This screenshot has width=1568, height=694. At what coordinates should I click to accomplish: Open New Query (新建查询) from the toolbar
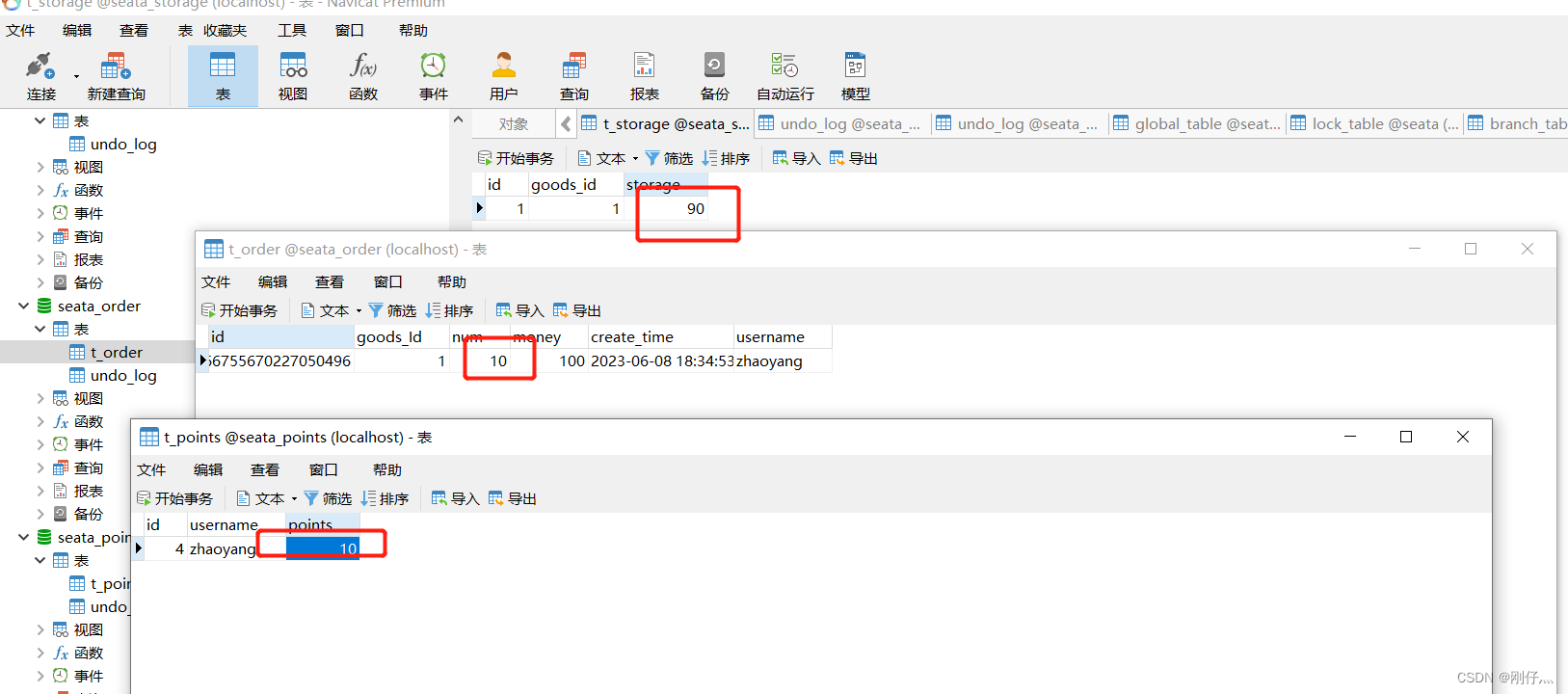116,76
